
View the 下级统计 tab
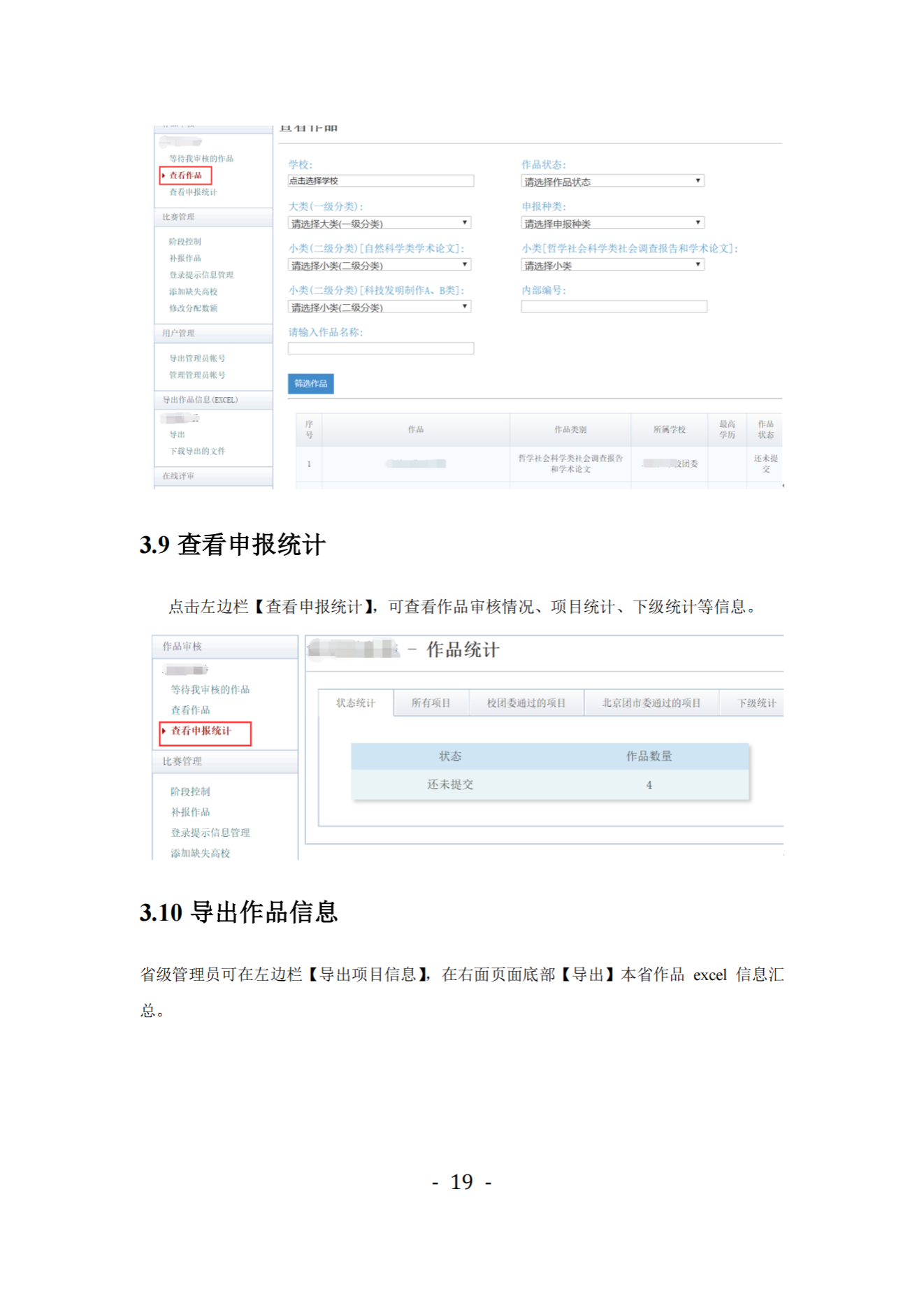[x=756, y=703]
